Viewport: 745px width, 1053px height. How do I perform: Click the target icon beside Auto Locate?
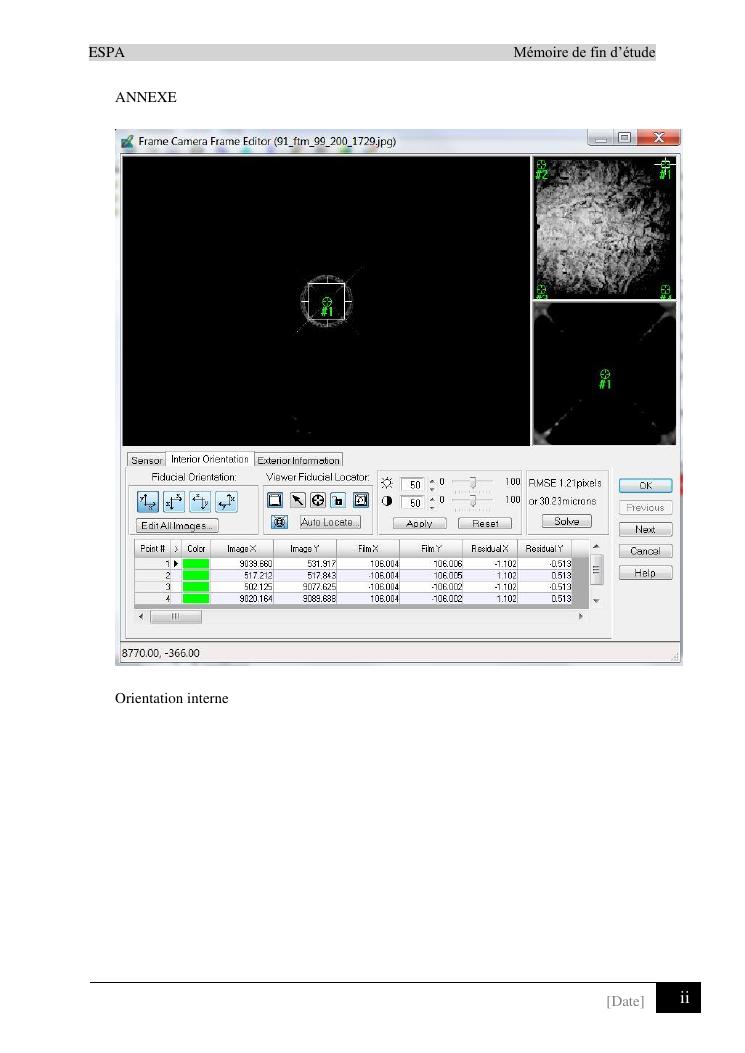pos(280,522)
